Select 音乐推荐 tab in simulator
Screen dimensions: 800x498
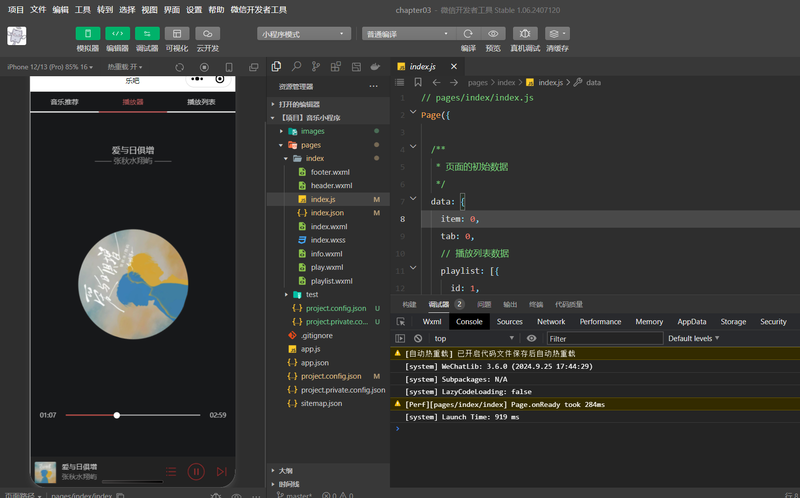[64, 102]
